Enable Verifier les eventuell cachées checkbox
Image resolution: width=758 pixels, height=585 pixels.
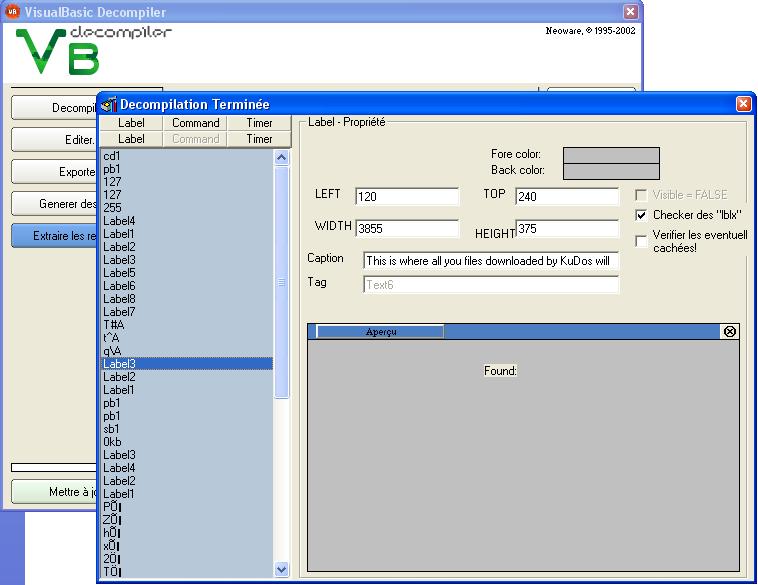click(x=642, y=241)
